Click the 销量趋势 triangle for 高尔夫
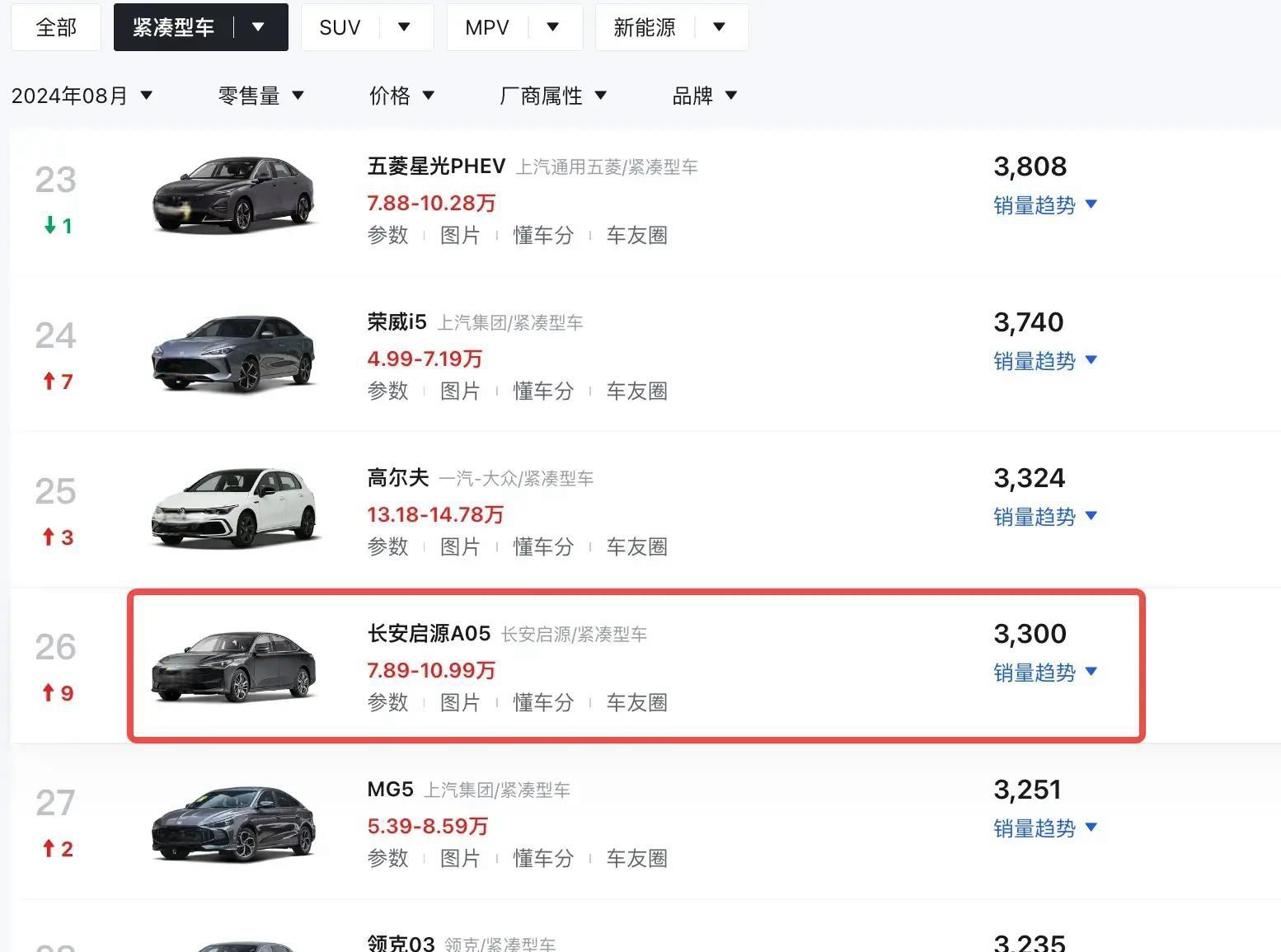The width and height of the screenshot is (1281, 952). [x=1091, y=516]
